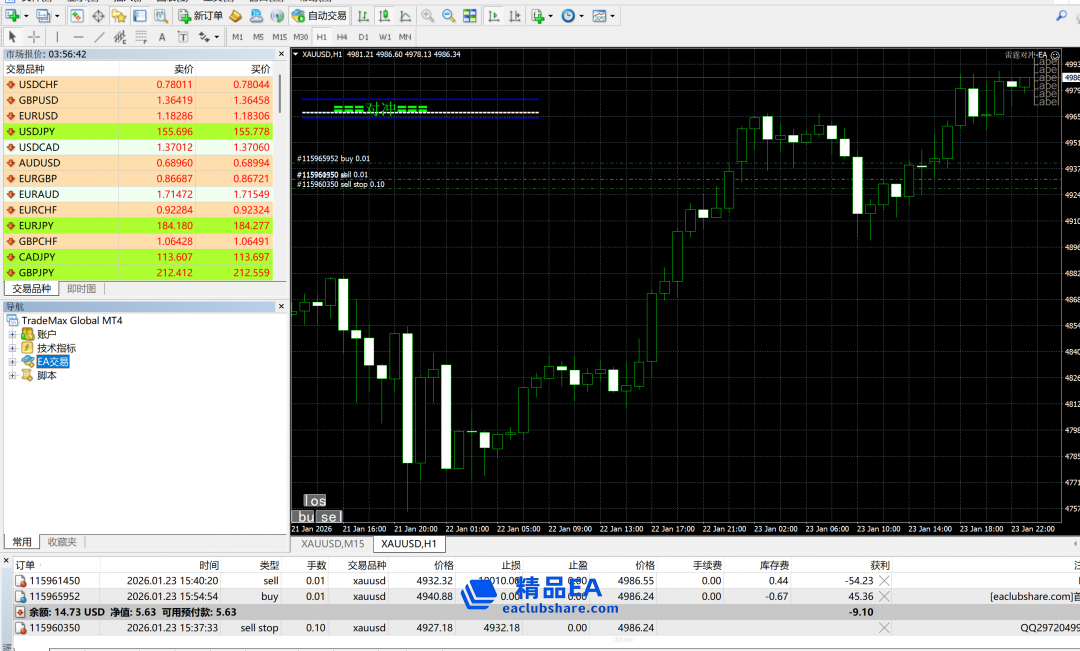Expand the 技术指标 tree node
Viewport: 1080px width, 651px height.
pyautogui.click(x=13, y=348)
